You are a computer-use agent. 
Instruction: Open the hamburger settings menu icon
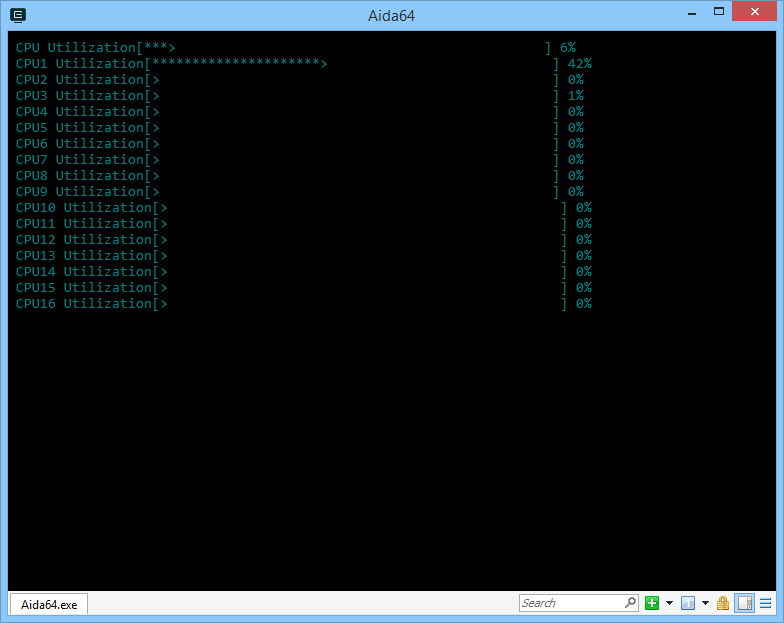[x=766, y=603]
